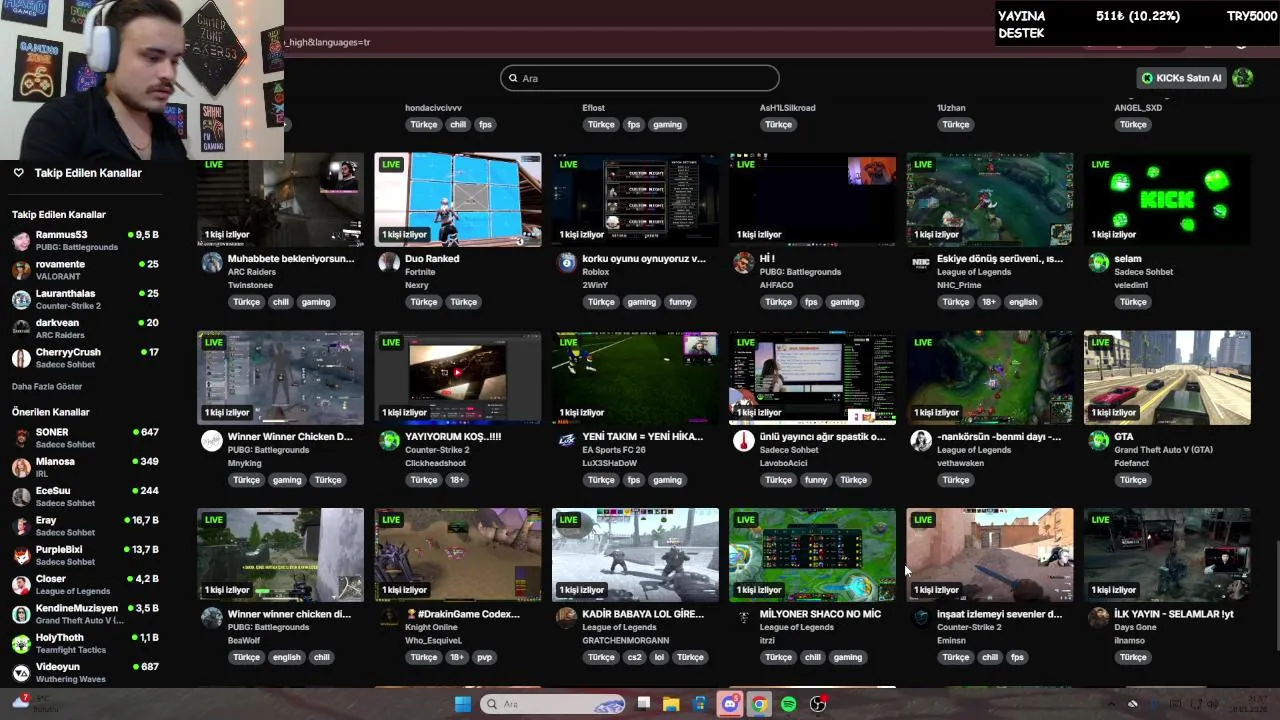This screenshot has width=1280, height=720.
Task: Open the Lauranthalas channel in the sidebar
Action: [85, 299]
